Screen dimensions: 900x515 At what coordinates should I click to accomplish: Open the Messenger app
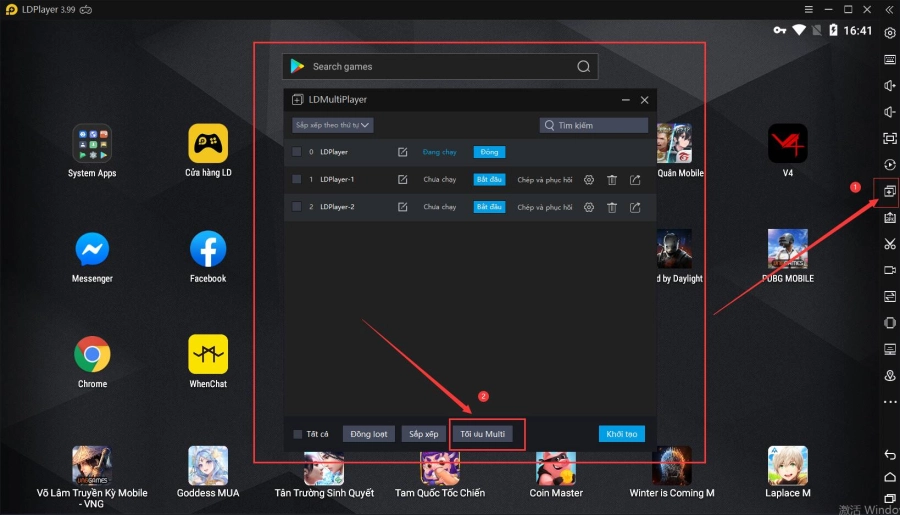[x=92, y=249]
